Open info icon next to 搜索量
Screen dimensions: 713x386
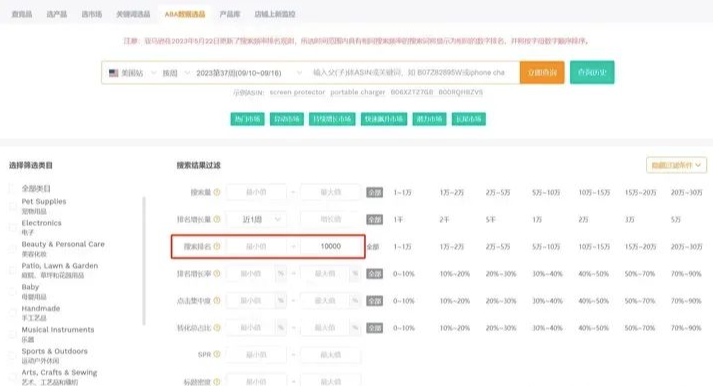pyautogui.click(x=217, y=192)
